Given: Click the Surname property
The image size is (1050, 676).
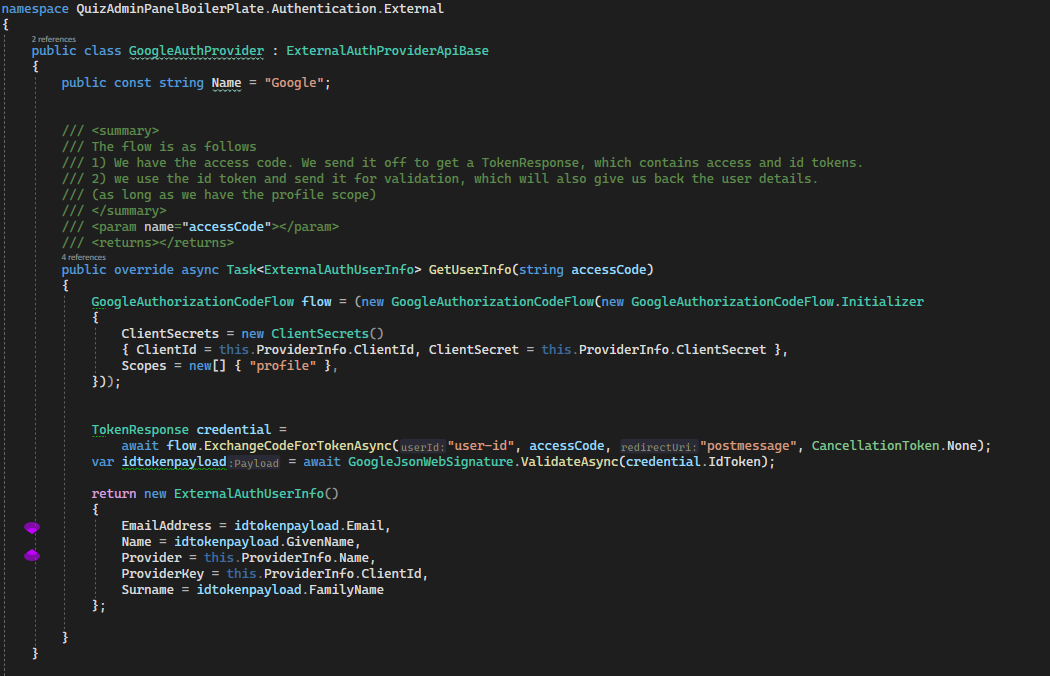Looking at the screenshot, I should tap(147, 590).
